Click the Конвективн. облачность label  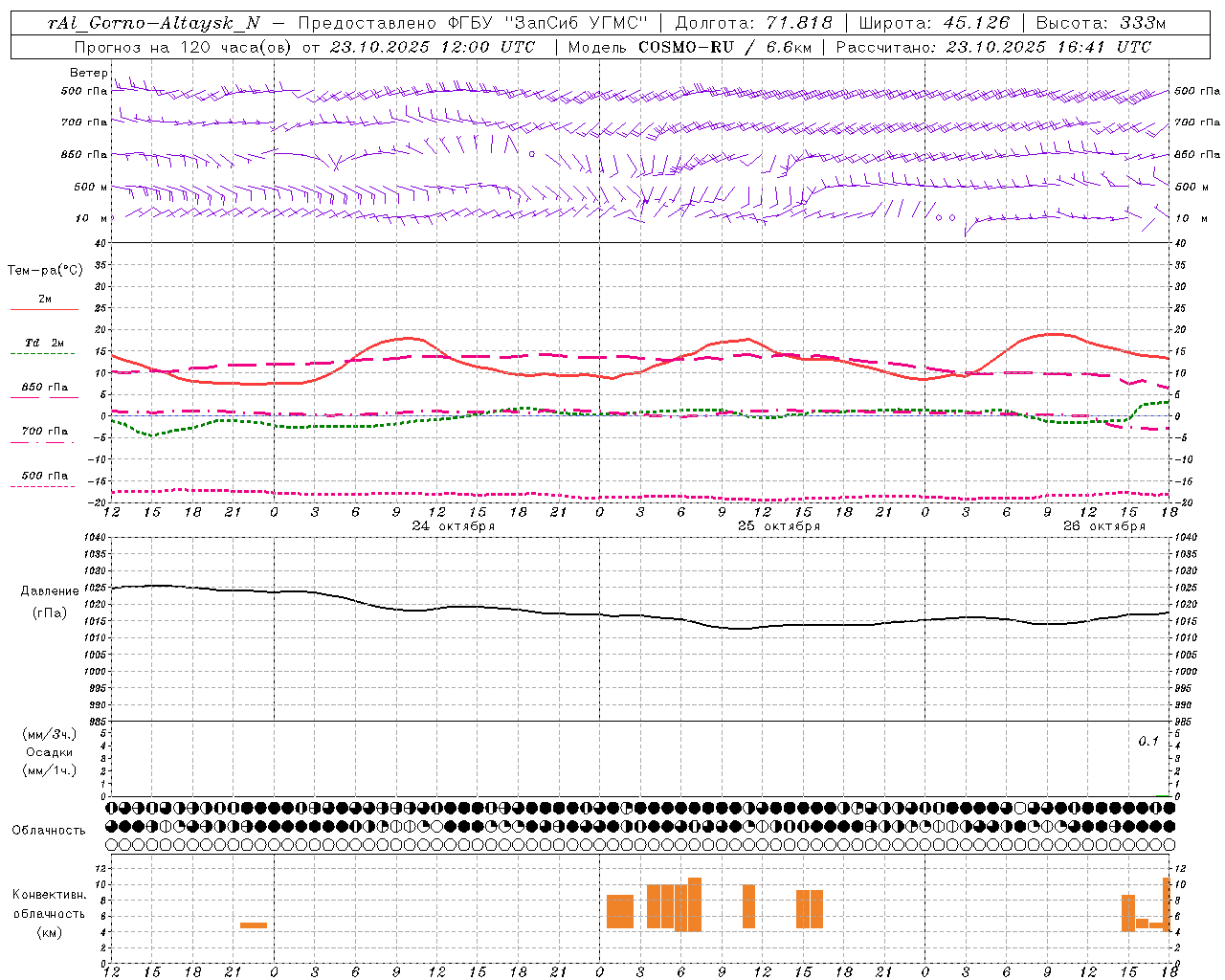click(50, 904)
